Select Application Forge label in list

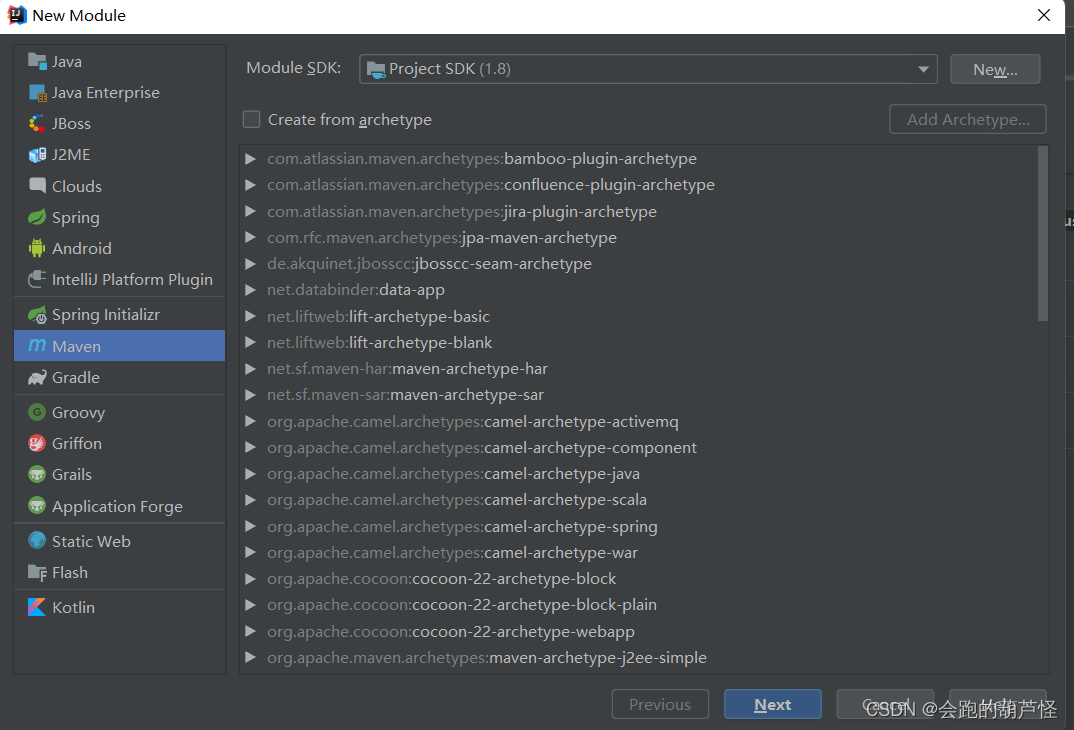tap(117, 506)
